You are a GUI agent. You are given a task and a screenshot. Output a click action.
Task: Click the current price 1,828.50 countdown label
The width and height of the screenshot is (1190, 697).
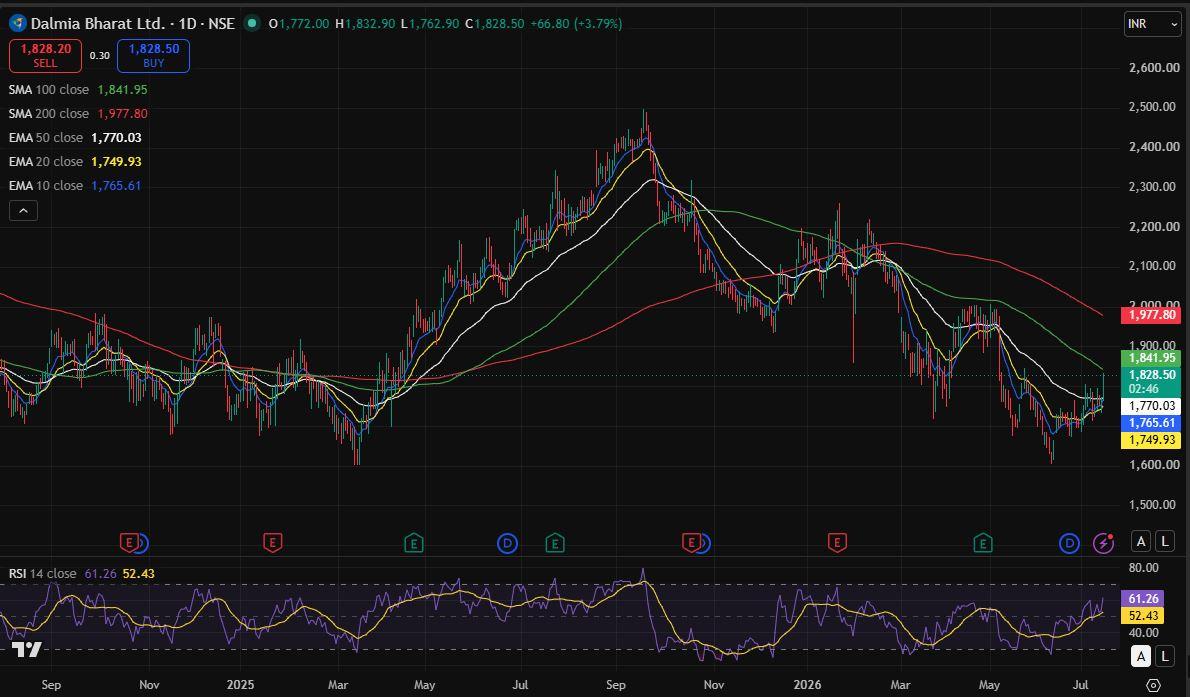[x=1151, y=382]
